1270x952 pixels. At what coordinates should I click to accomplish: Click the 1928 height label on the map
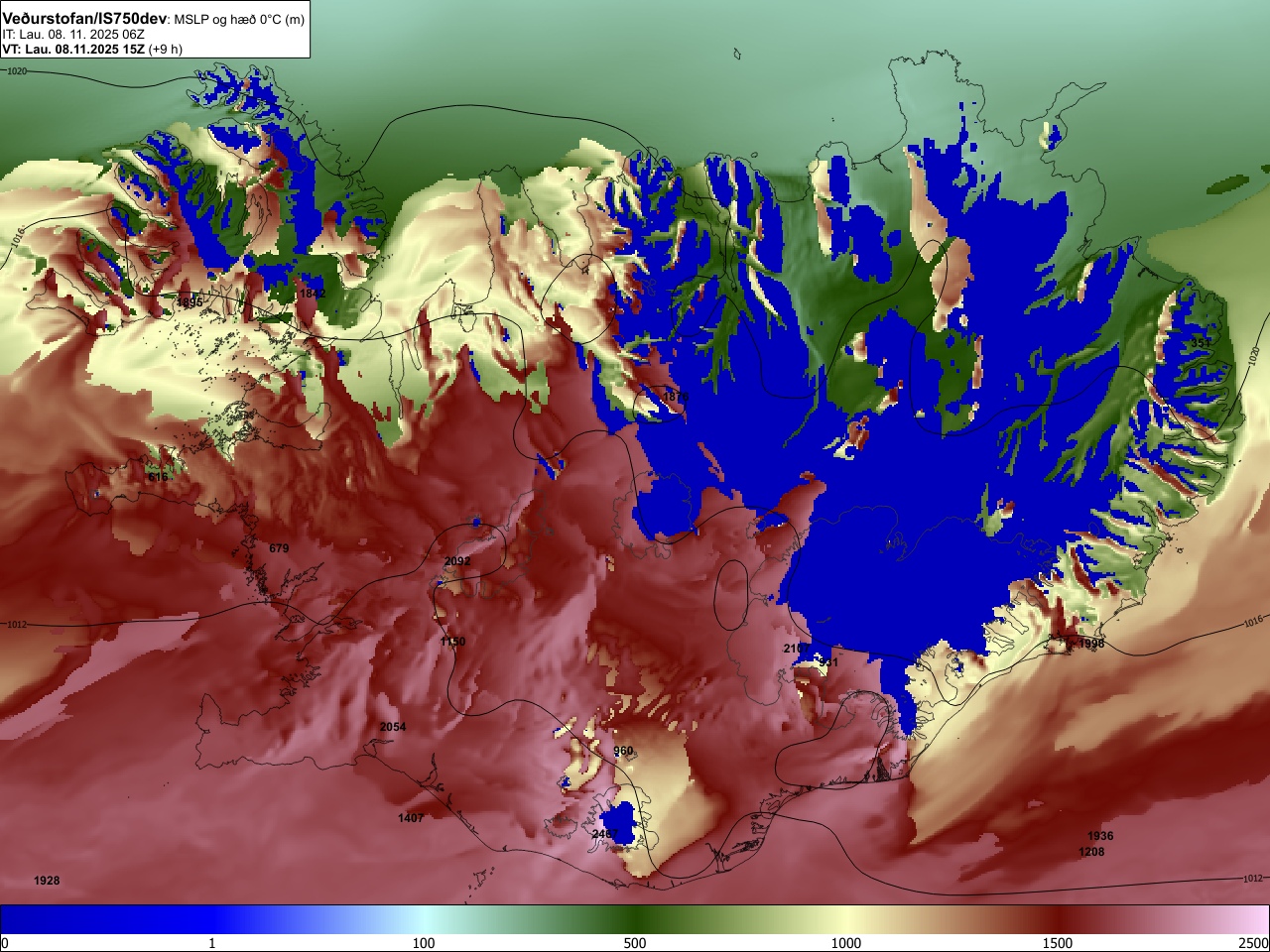click(47, 881)
